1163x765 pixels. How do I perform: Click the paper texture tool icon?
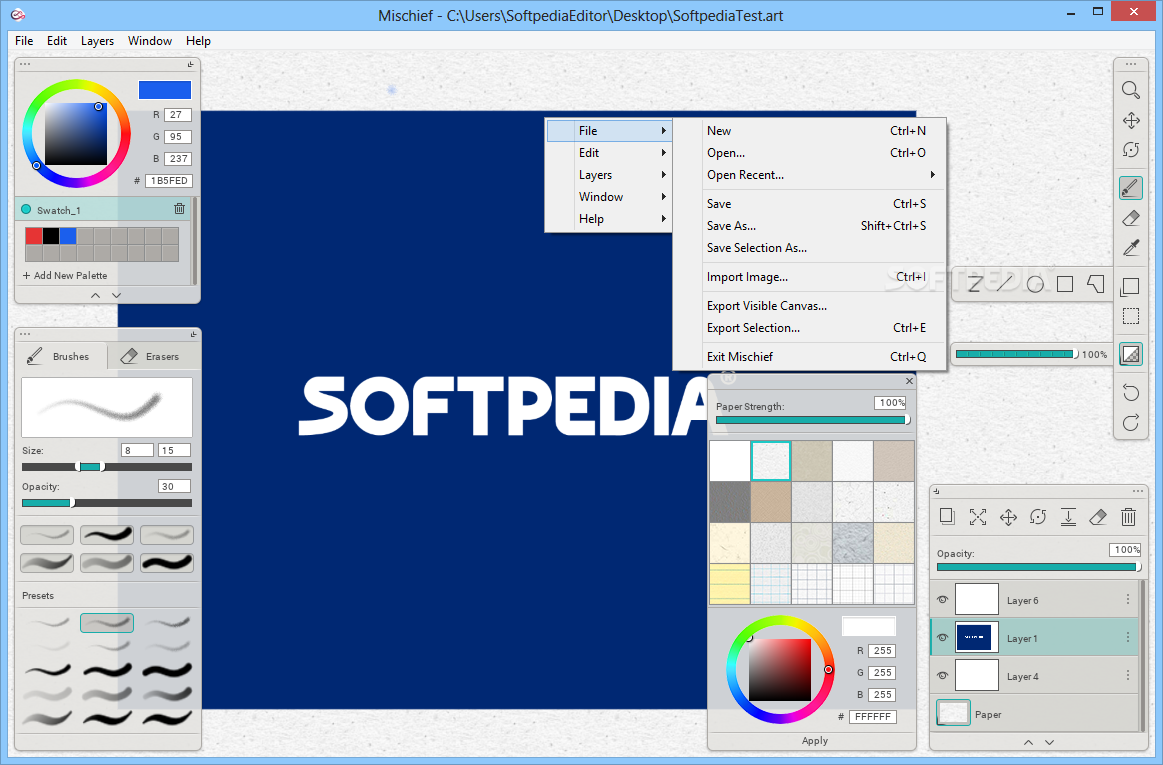[x=1130, y=354]
